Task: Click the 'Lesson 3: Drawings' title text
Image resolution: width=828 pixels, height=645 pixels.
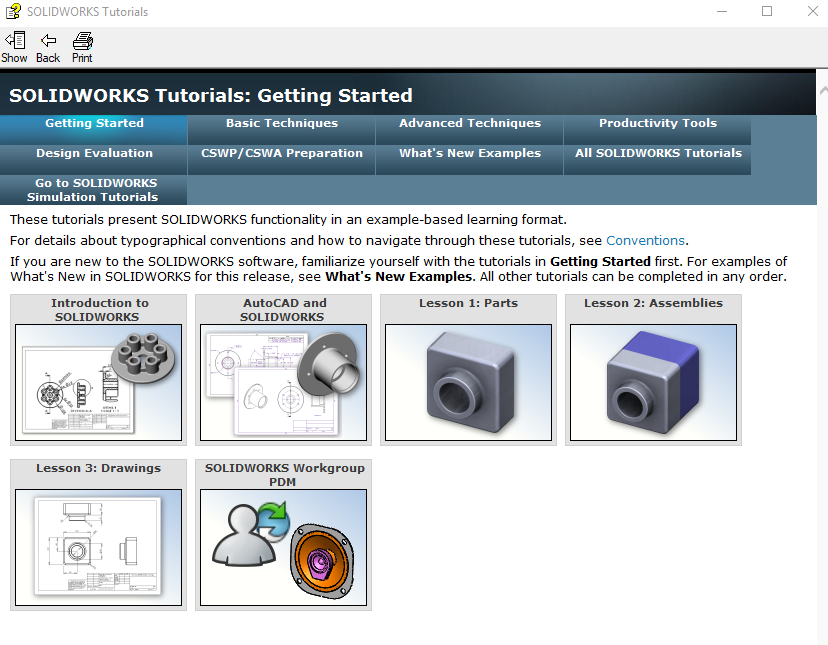Action: tap(98, 468)
